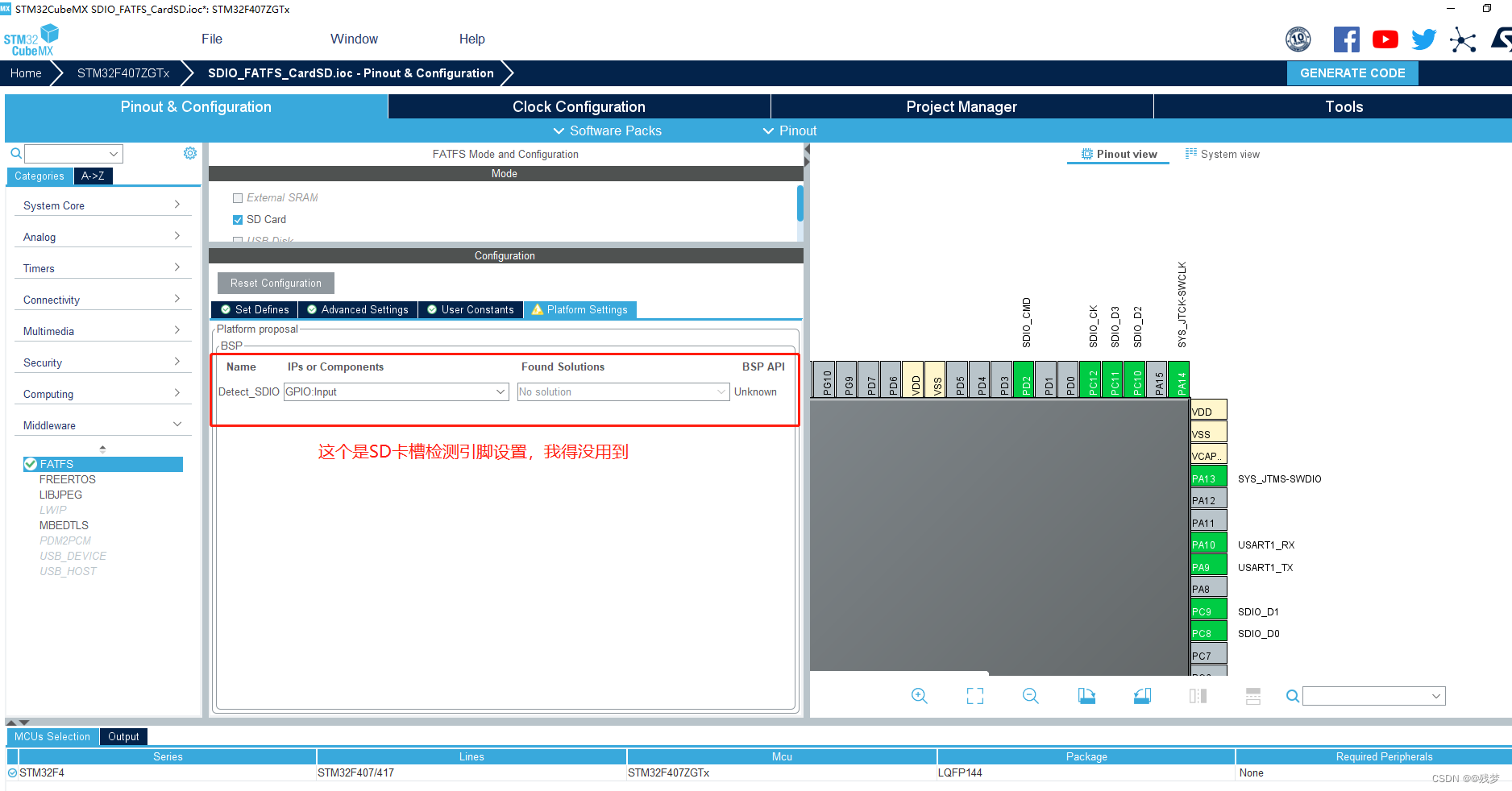
Task: Select the green PC12 pin
Action: (1090, 379)
